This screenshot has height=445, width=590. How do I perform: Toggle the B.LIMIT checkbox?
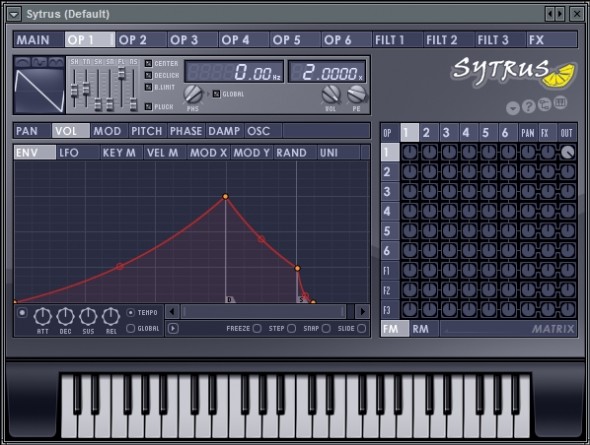click(149, 87)
